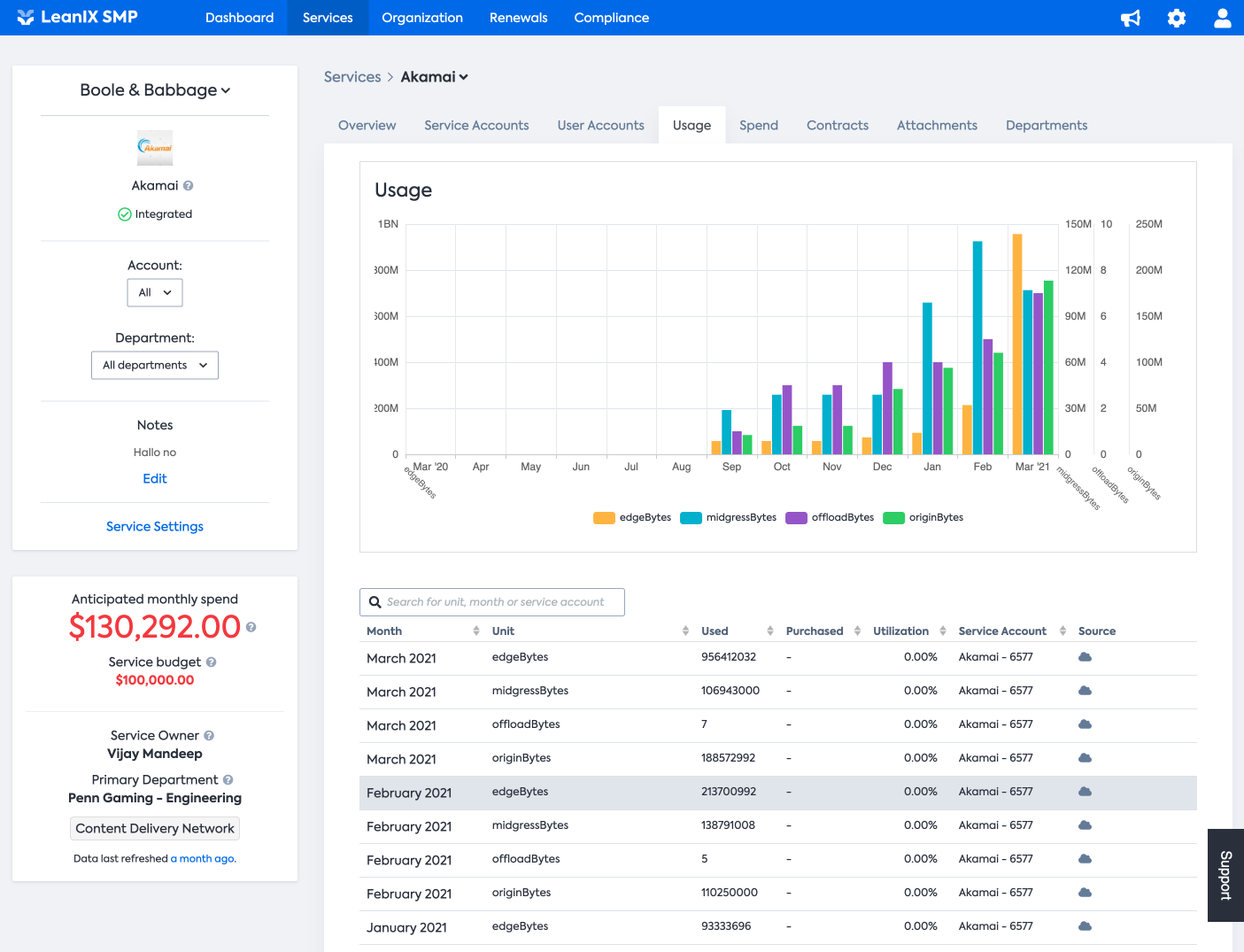1244x952 pixels.
Task: Click cloud source icon for March edgeBytes row
Action: (x=1085, y=657)
